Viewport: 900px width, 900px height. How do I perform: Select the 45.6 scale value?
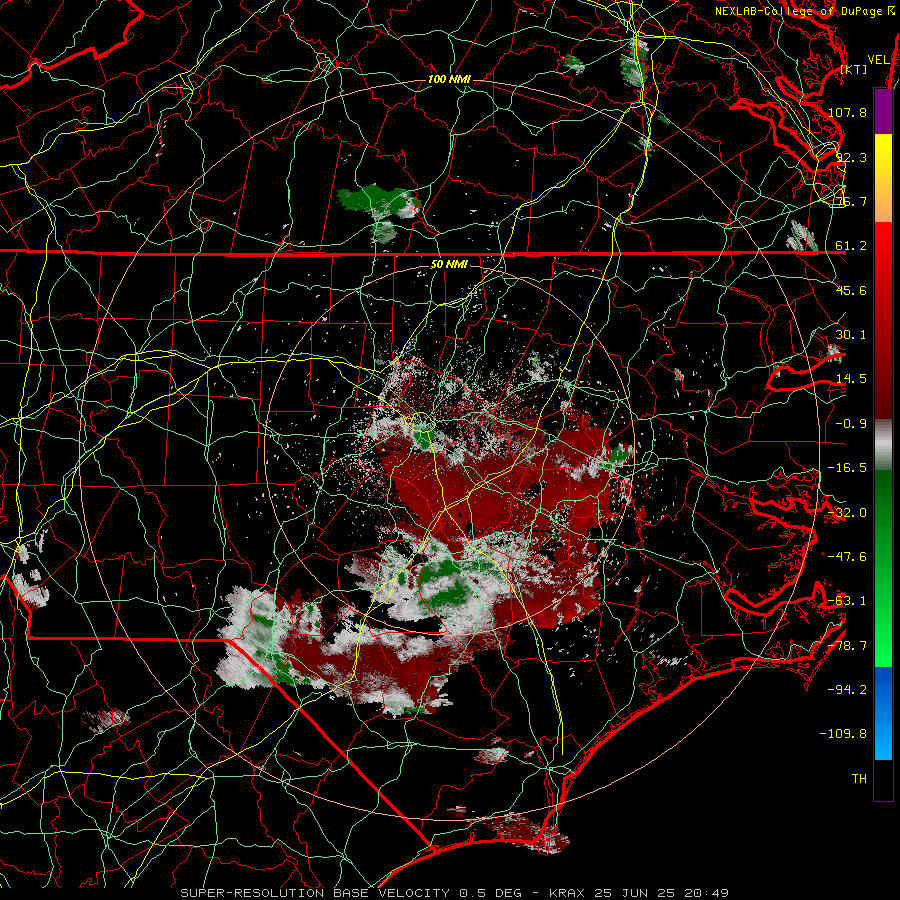tap(851, 290)
